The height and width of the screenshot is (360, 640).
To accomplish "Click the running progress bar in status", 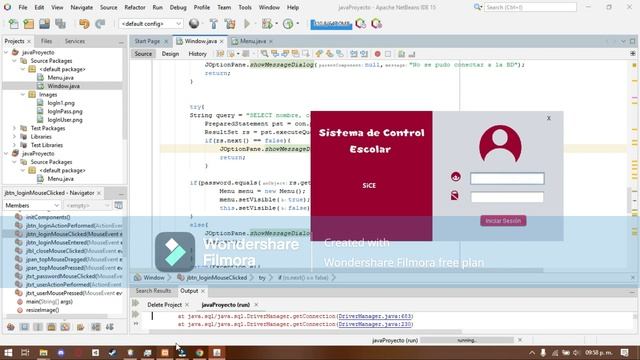I will (x=467, y=340).
